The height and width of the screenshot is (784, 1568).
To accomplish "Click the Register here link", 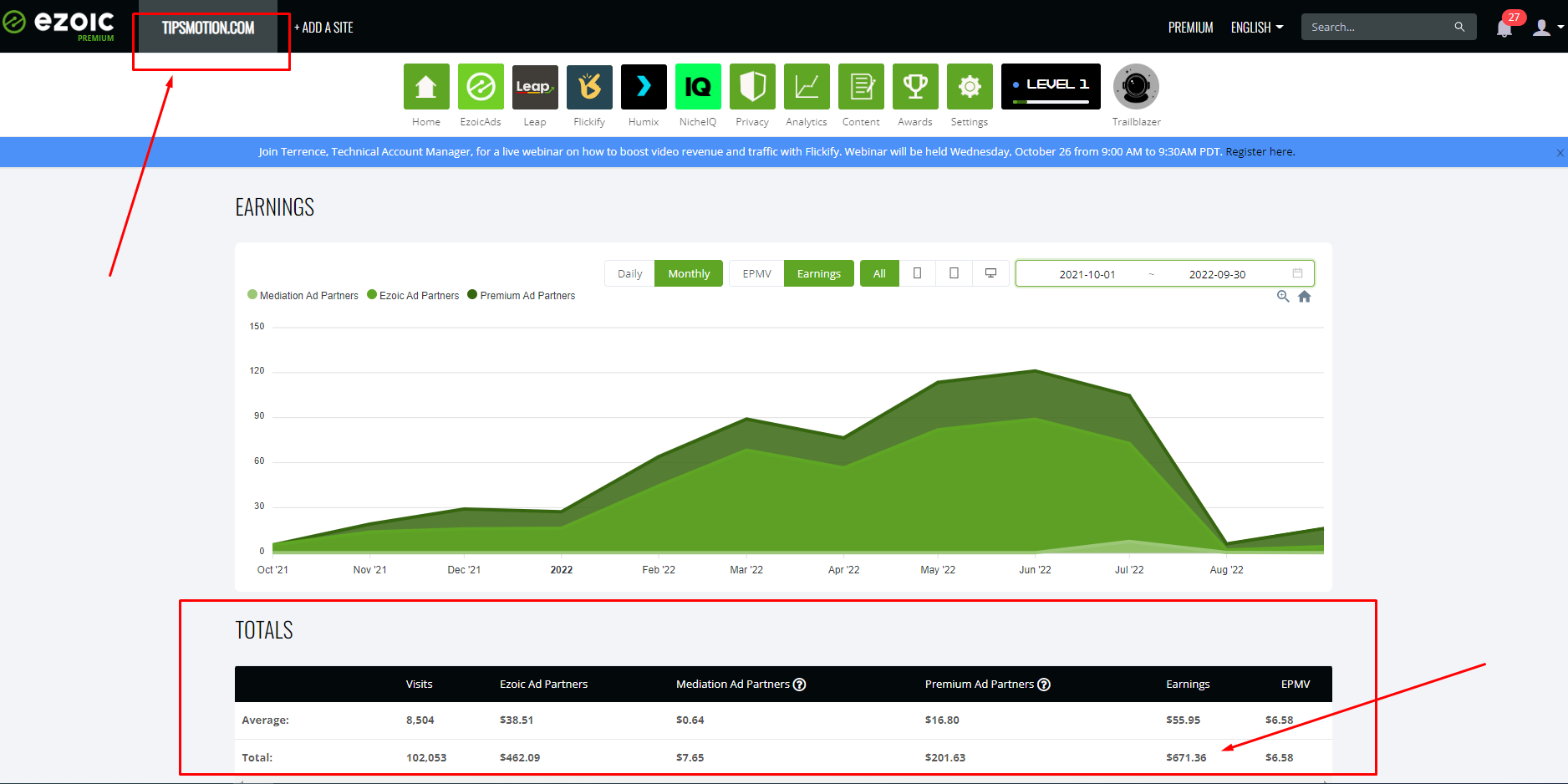I will pyautogui.click(x=1260, y=151).
